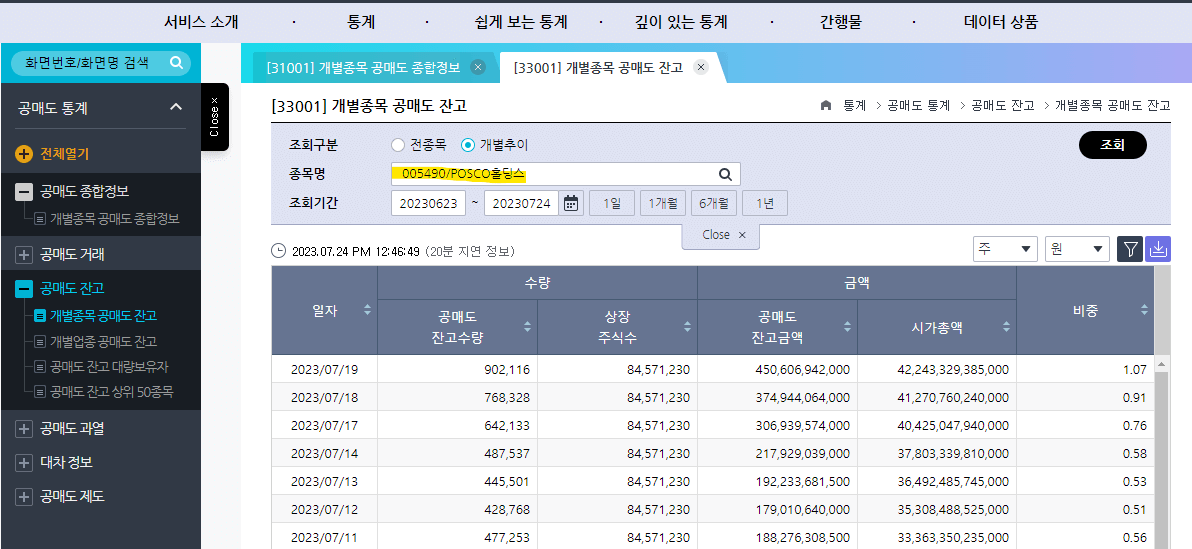Collapse the 공매도 통계 sidebar section chevron
Viewport: 1192px width, 549px height.
(176, 107)
